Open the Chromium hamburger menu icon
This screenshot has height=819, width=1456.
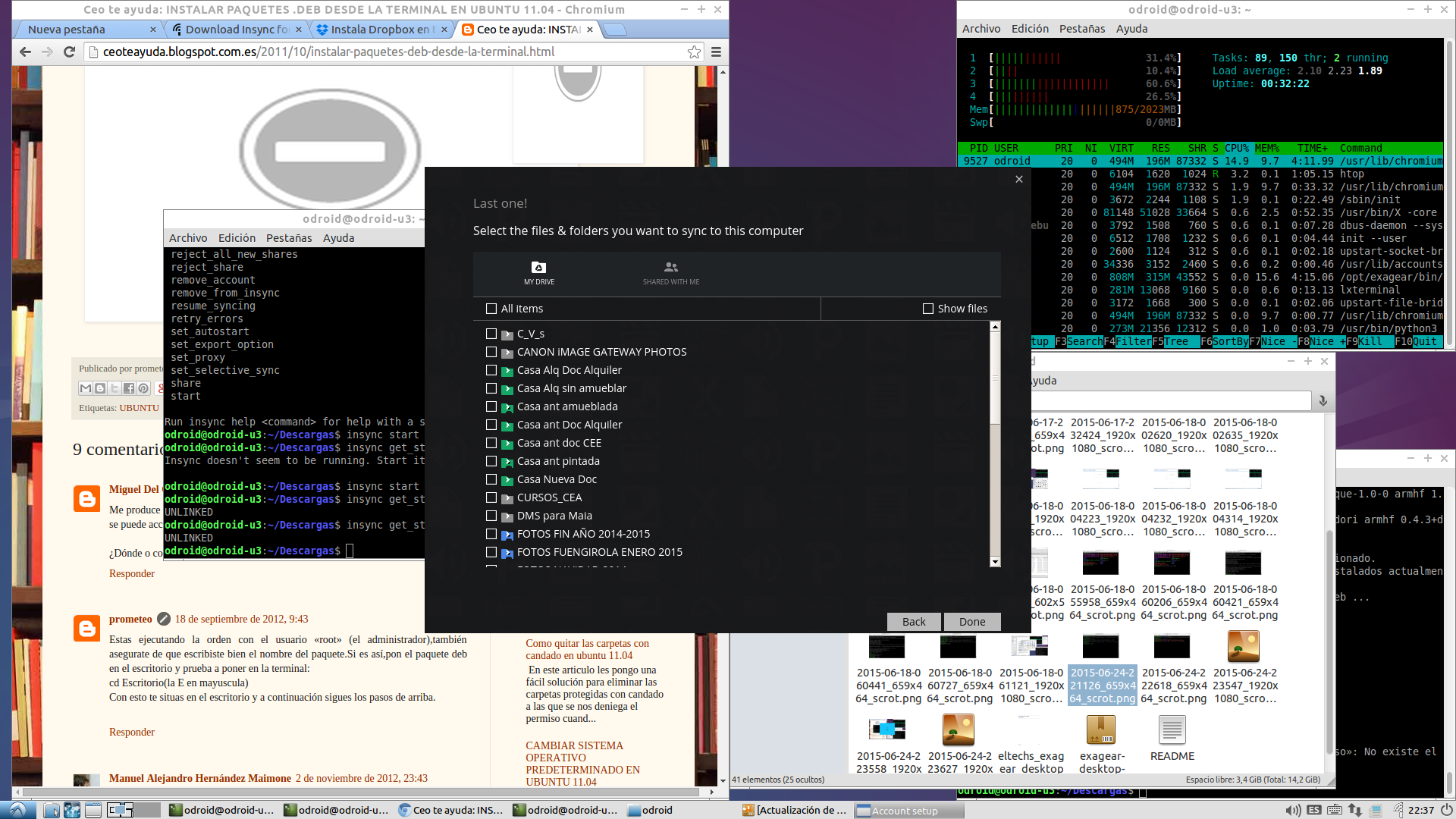(716, 52)
